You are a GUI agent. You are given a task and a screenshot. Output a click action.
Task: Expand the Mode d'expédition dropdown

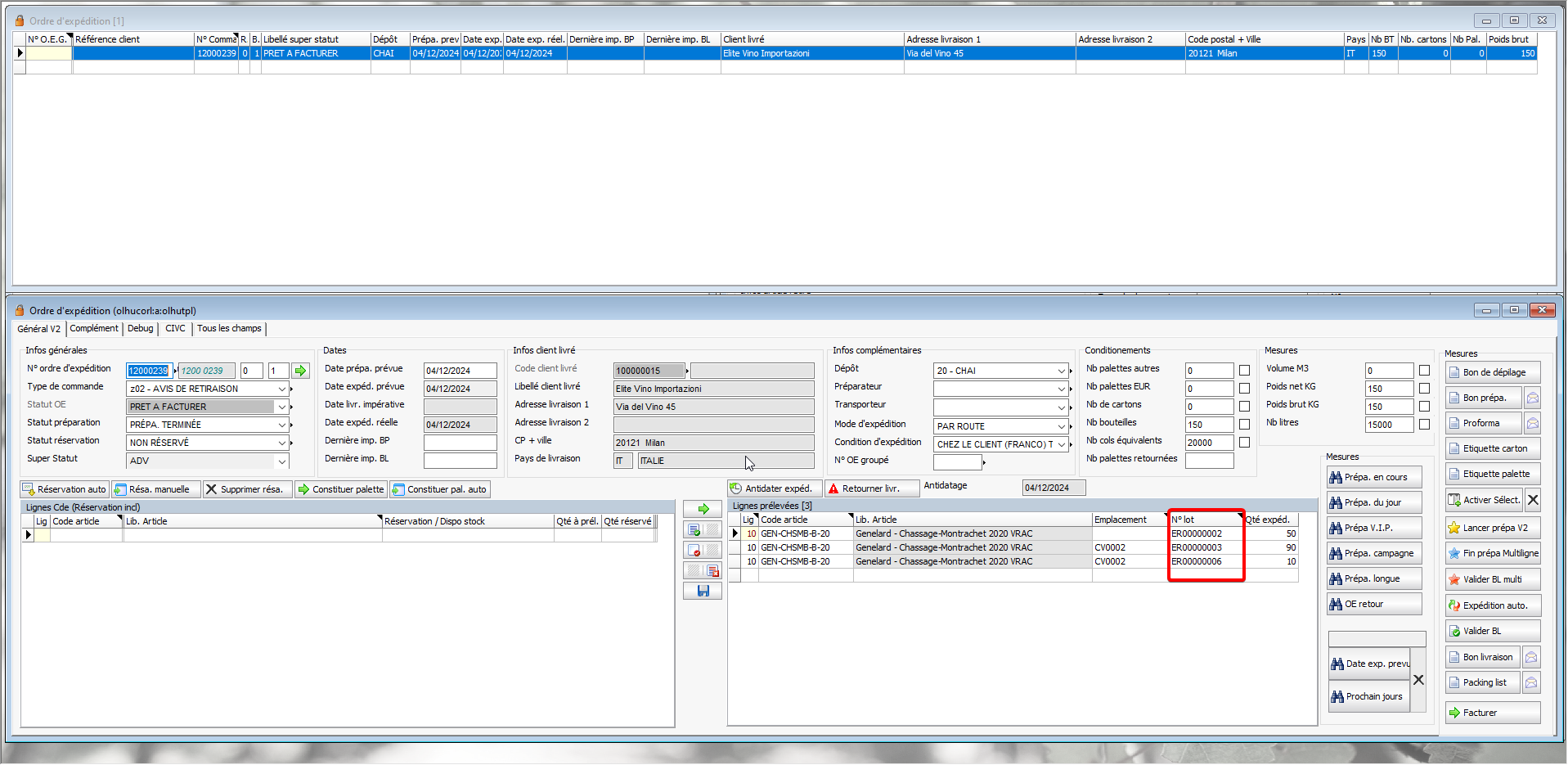click(x=1061, y=426)
